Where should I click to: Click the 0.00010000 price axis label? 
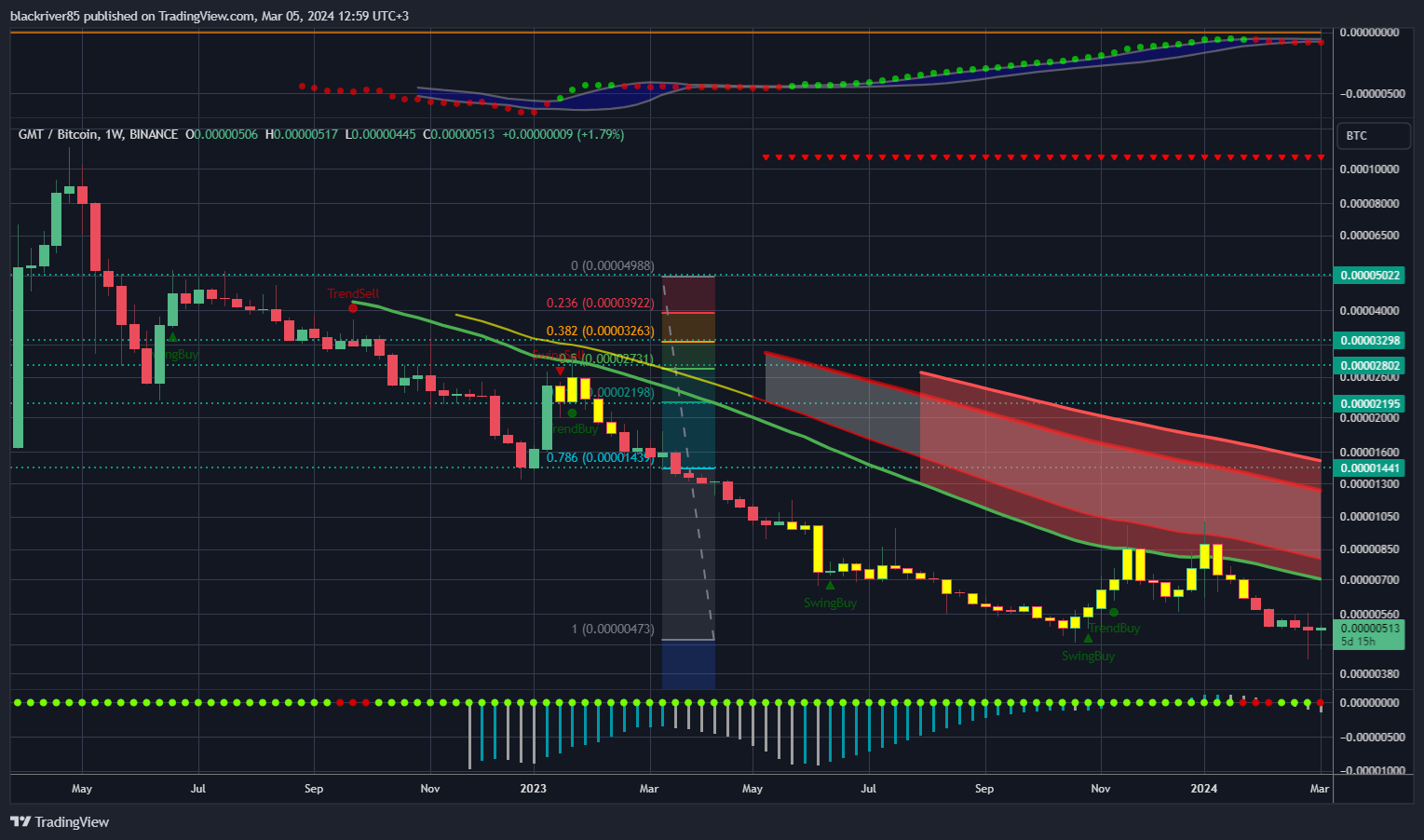click(x=1369, y=169)
